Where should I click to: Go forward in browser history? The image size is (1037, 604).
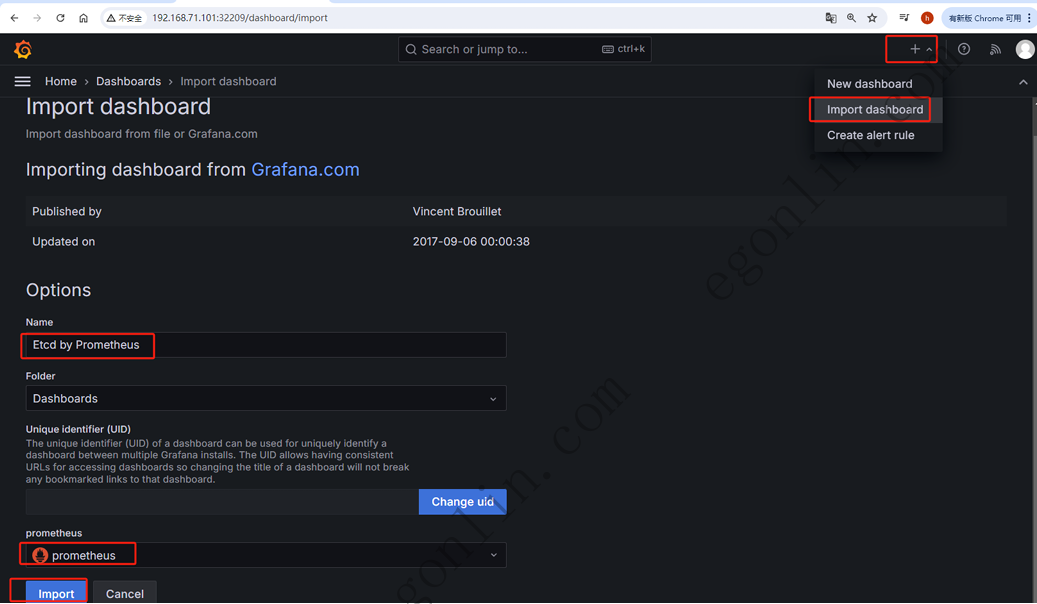click(37, 18)
